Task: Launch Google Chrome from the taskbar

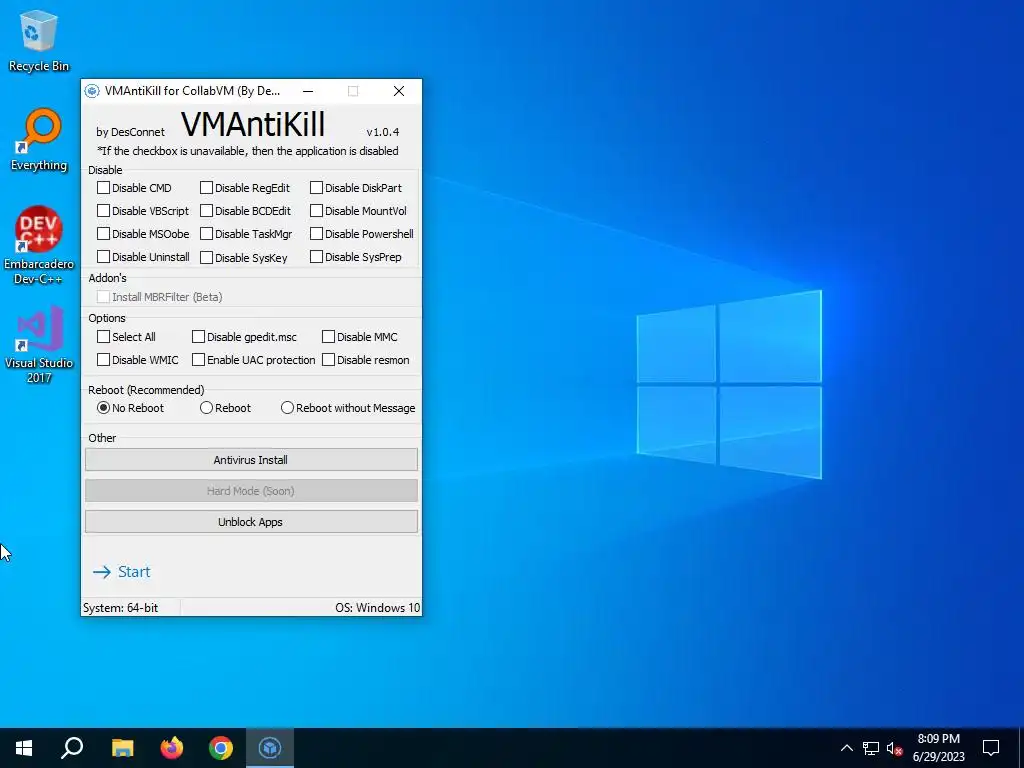Action: click(221, 748)
